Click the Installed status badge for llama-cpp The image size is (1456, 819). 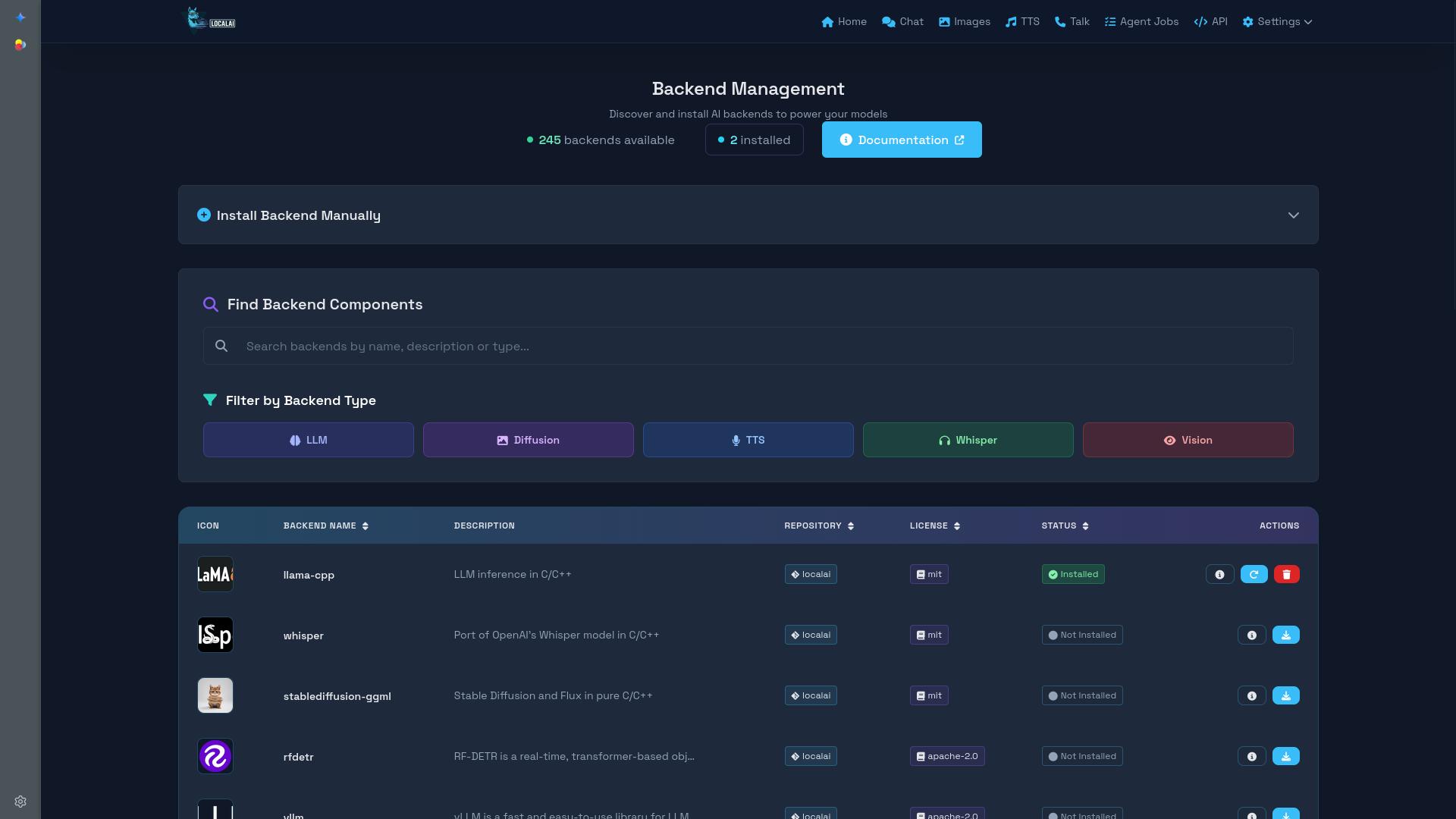point(1073,574)
